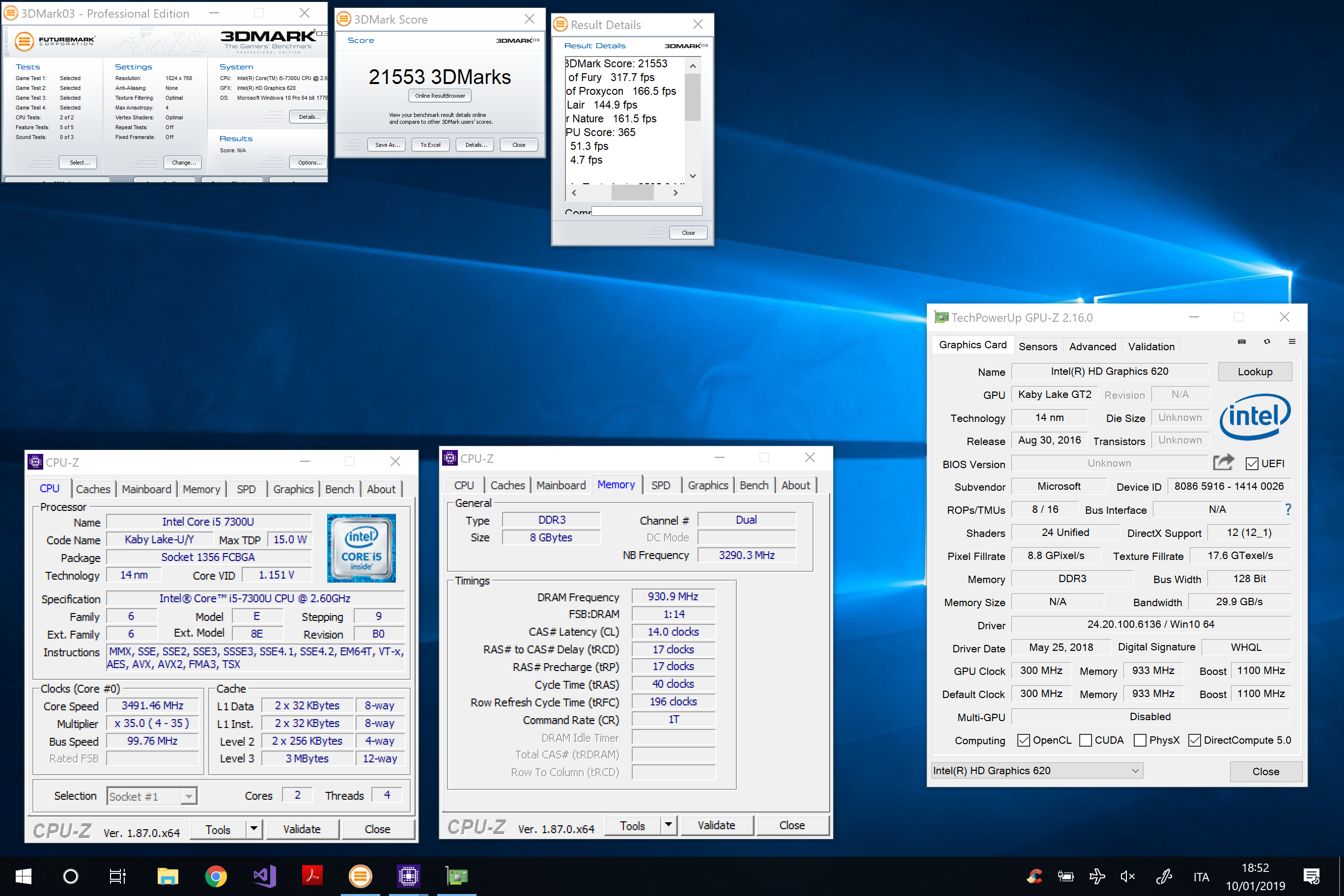1344x896 pixels.
Task: Switch to 3DMark03 taskbar icon
Action: tap(361, 876)
